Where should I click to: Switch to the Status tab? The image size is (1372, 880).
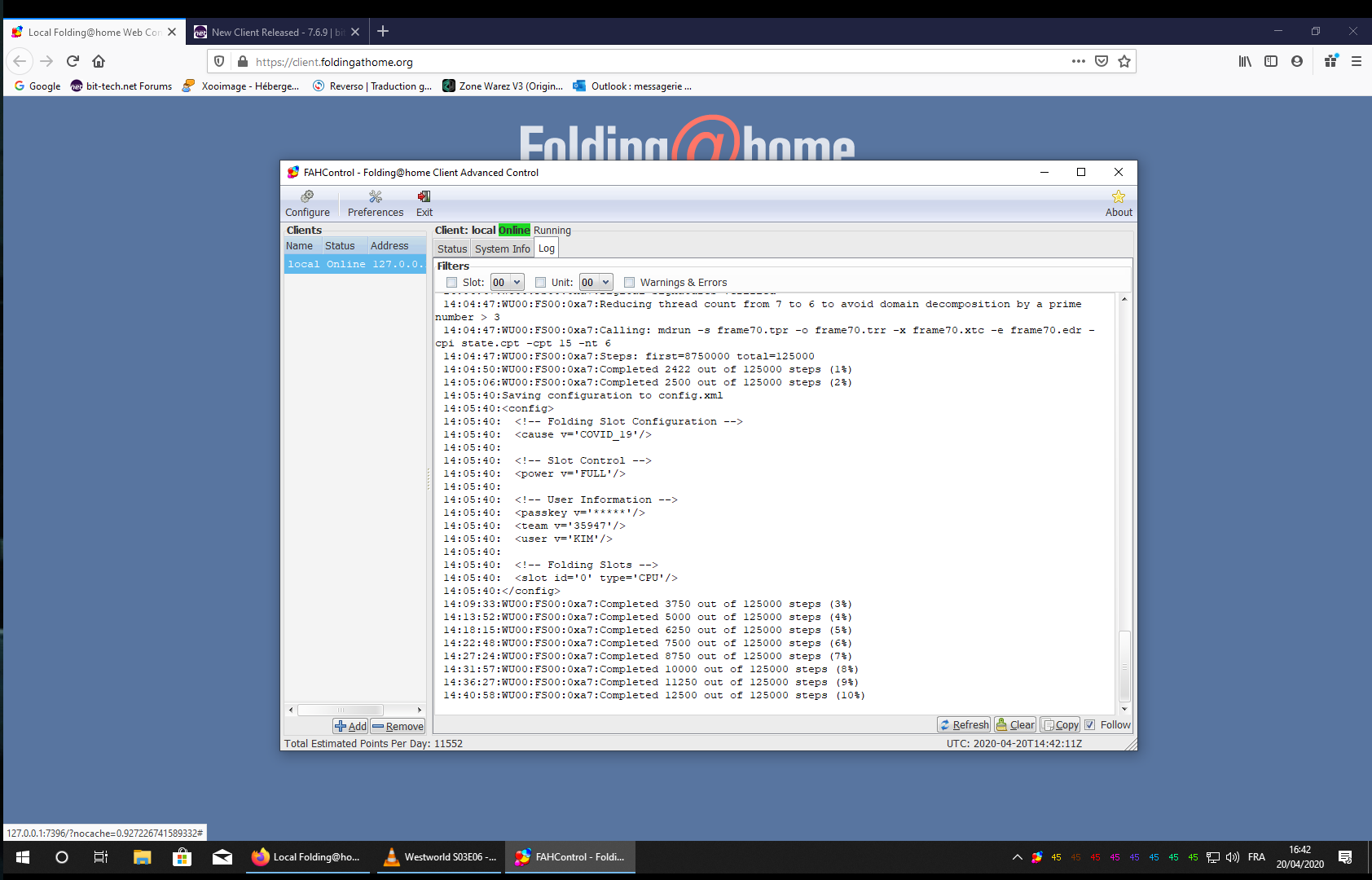[452, 249]
